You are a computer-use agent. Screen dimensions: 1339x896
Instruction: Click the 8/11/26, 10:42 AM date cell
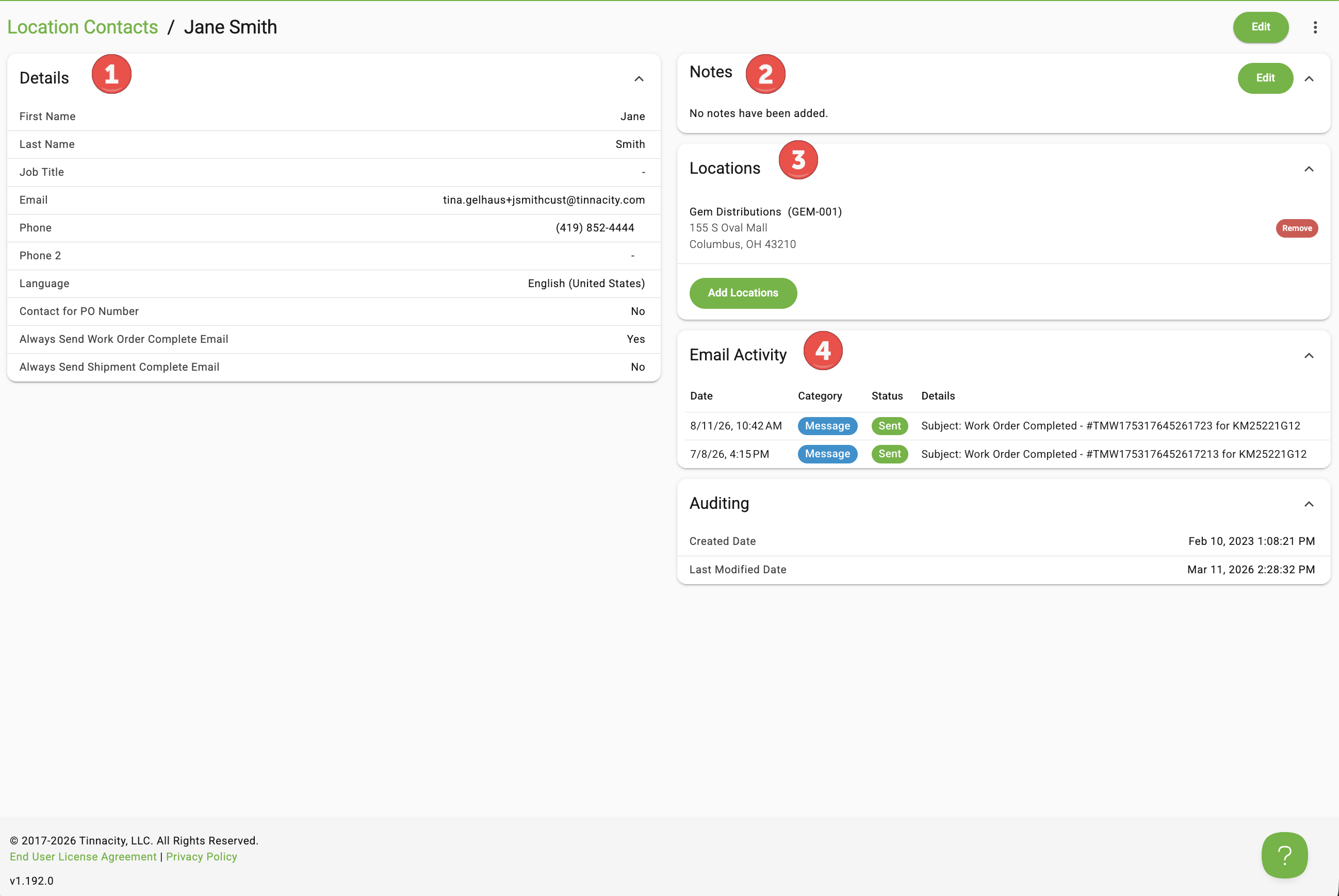pos(736,426)
